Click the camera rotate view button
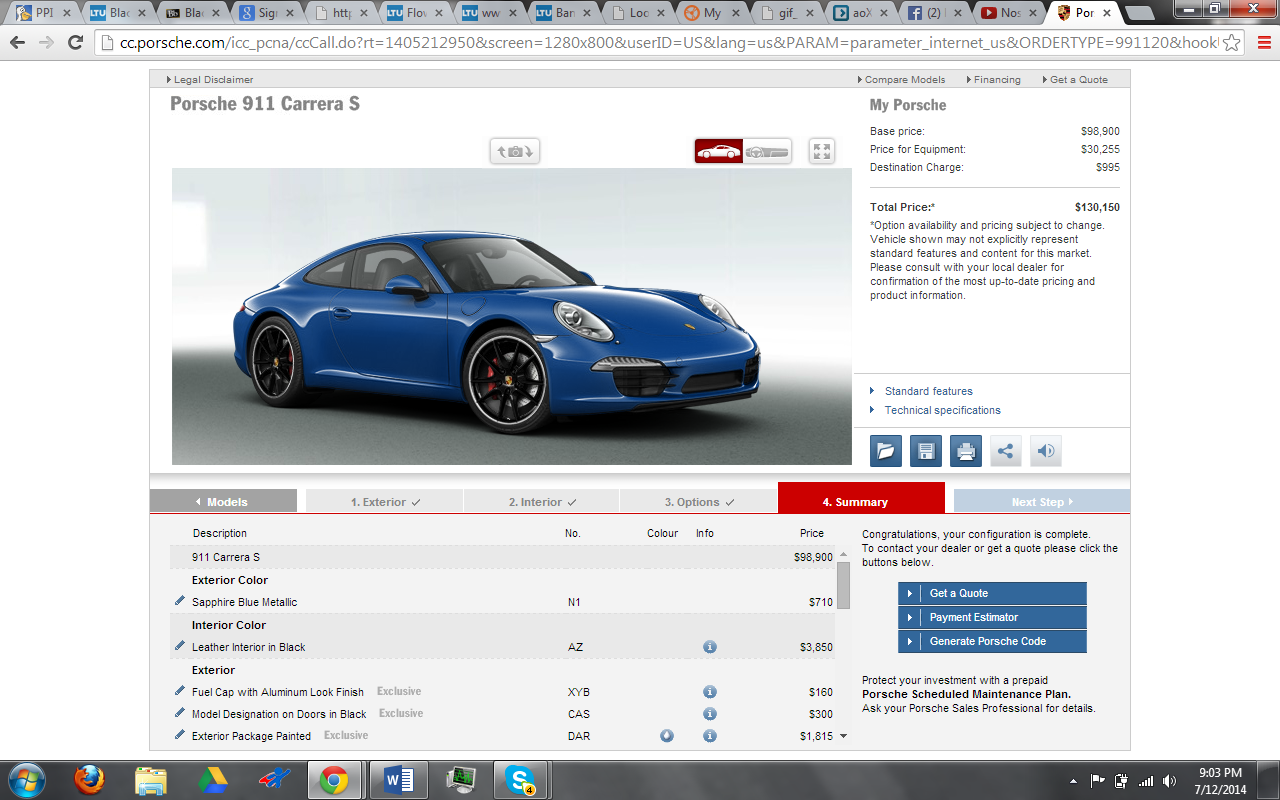This screenshot has height=800, width=1280. [515, 151]
